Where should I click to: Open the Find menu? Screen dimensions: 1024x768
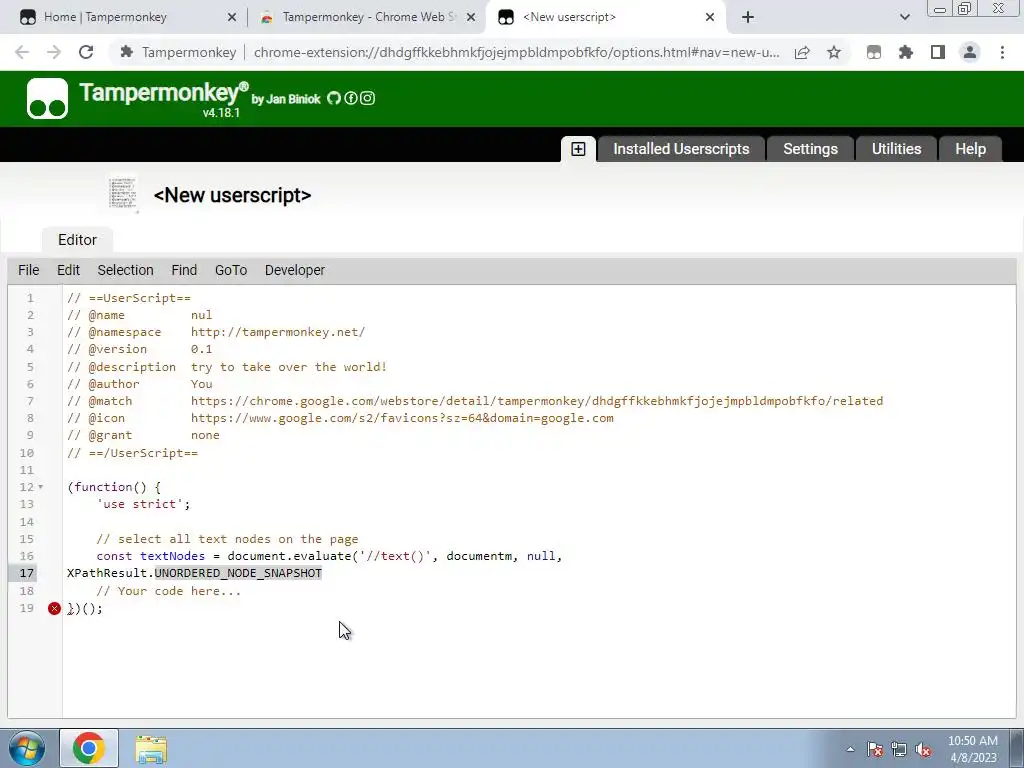pyautogui.click(x=184, y=270)
